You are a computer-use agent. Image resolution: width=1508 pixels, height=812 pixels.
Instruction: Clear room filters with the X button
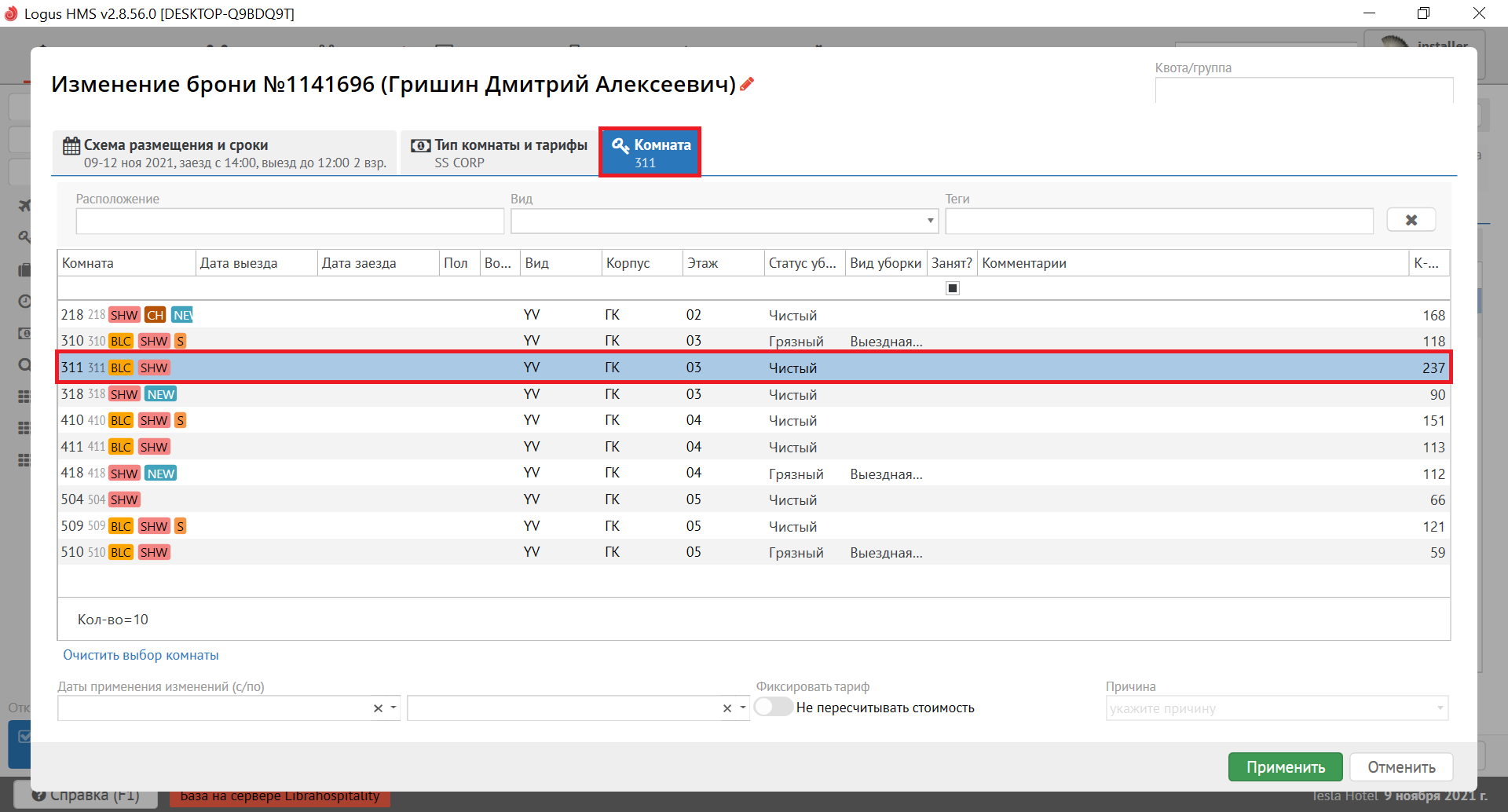coord(1411,220)
